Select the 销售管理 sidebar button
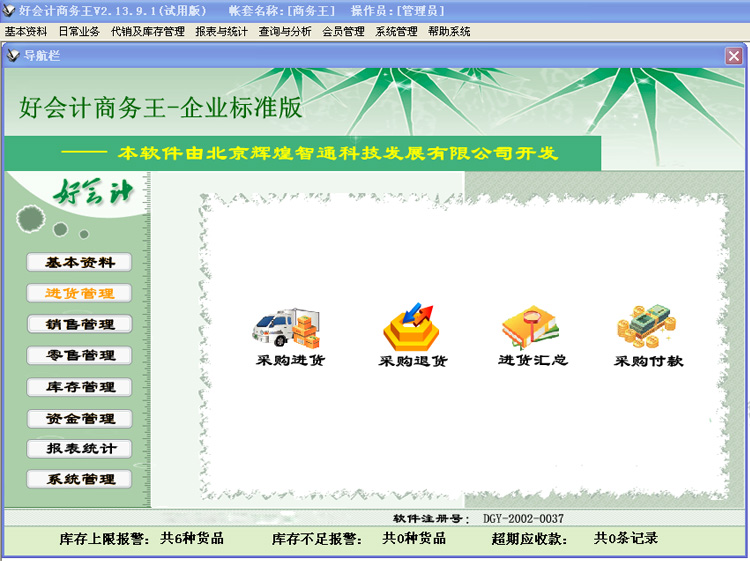This screenshot has width=750, height=561. pyautogui.click(x=79, y=324)
